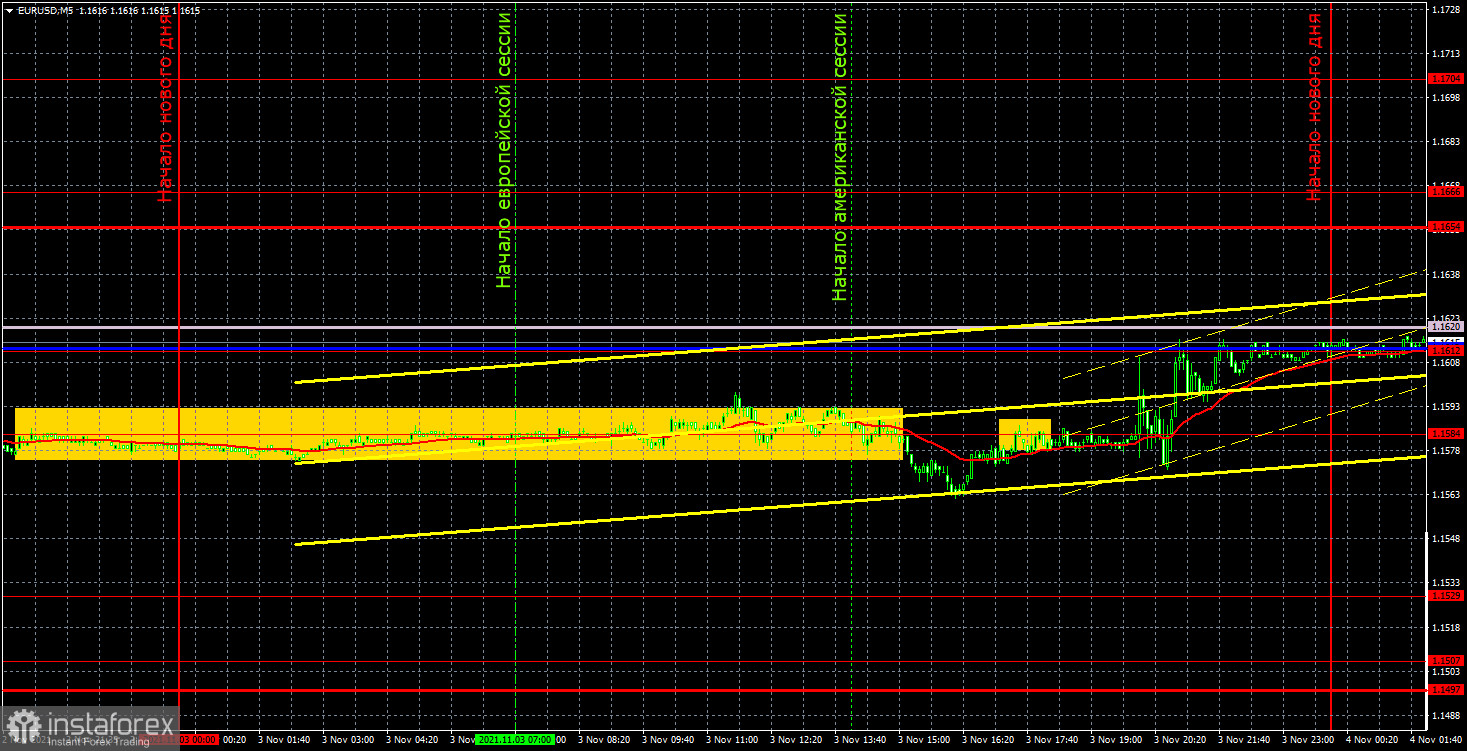Screen dimensions: 1467x751
Task: Click the 1.1608 value on price axis
Action: 1447,362
